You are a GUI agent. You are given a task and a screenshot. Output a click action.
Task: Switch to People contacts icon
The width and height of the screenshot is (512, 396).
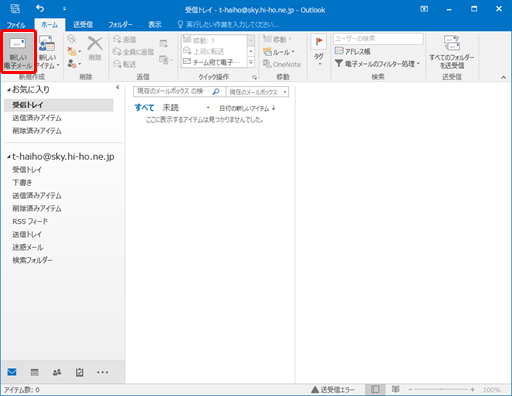(57, 372)
